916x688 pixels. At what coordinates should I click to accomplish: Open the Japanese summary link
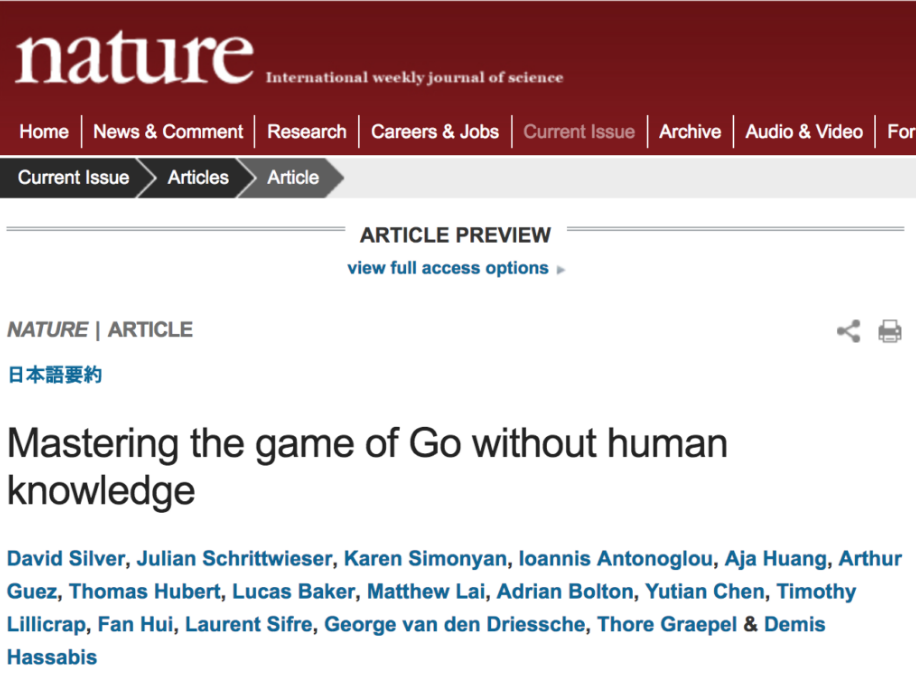(x=55, y=375)
